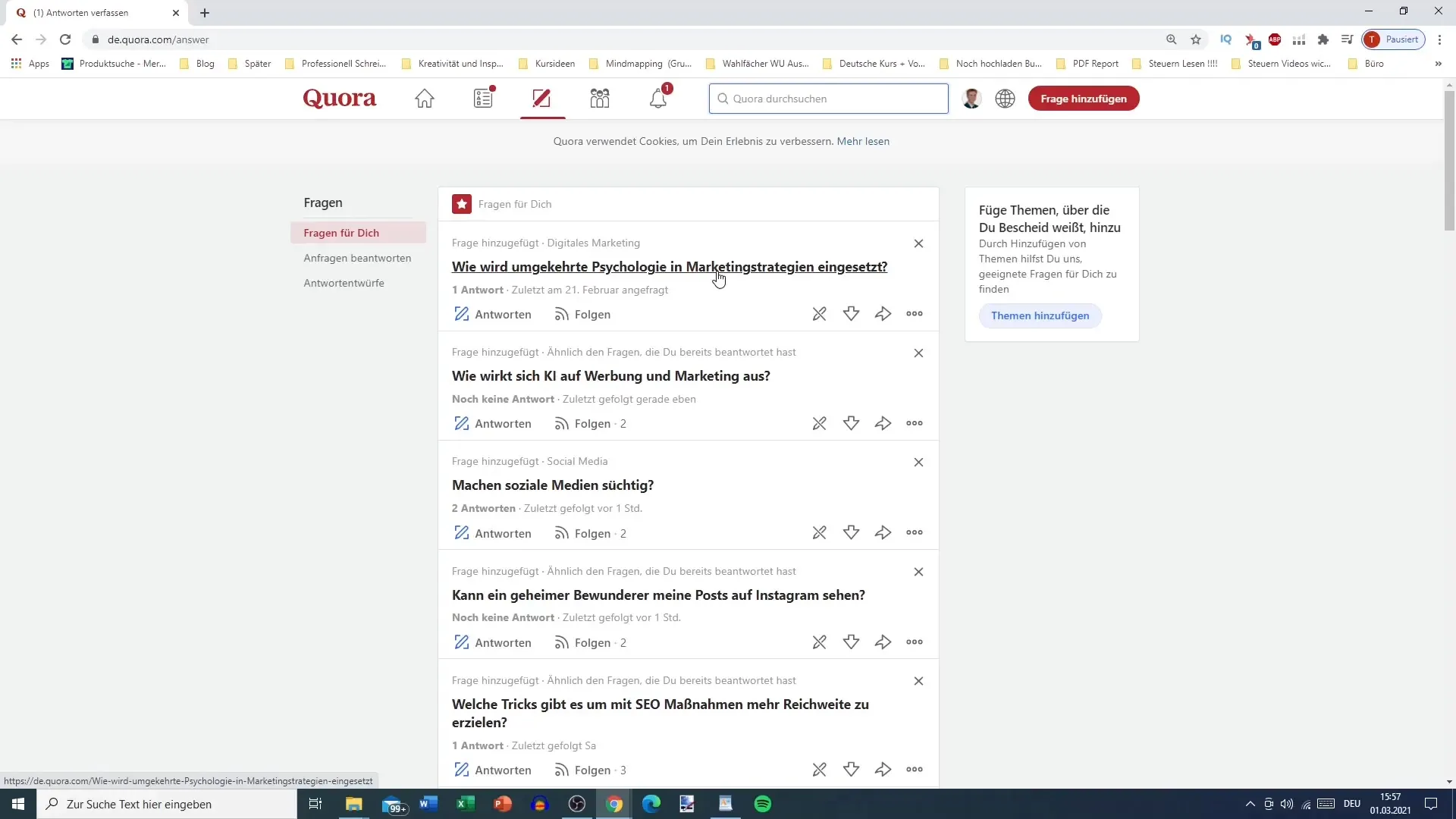This screenshot has width=1456, height=819.
Task: Open the Quora home icon
Action: (425, 99)
